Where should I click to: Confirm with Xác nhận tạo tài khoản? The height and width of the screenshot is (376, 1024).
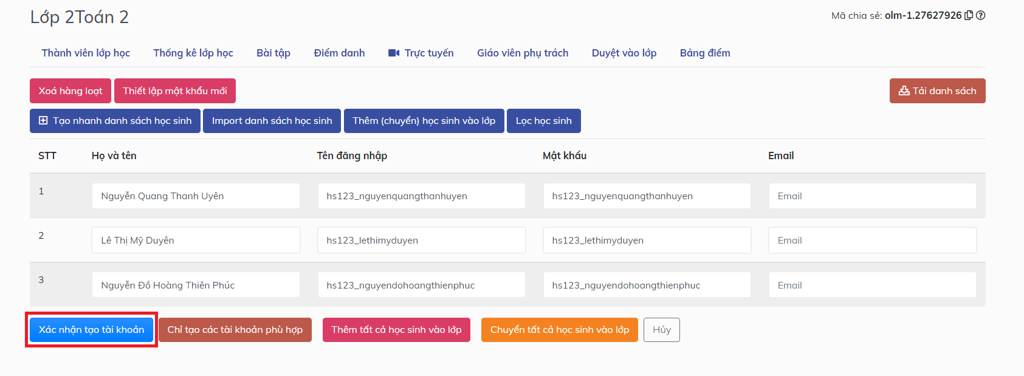(x=91, y=330)
